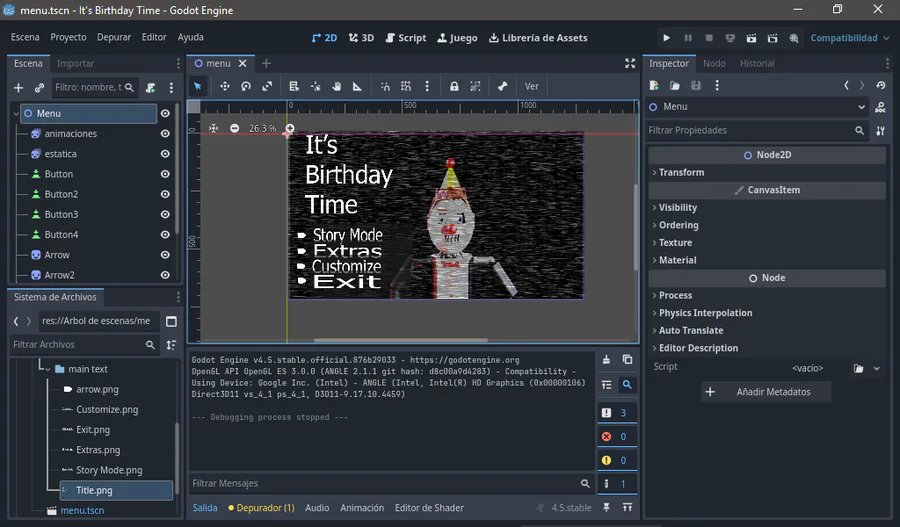Switch to the Script workspace

click(406, 38)
